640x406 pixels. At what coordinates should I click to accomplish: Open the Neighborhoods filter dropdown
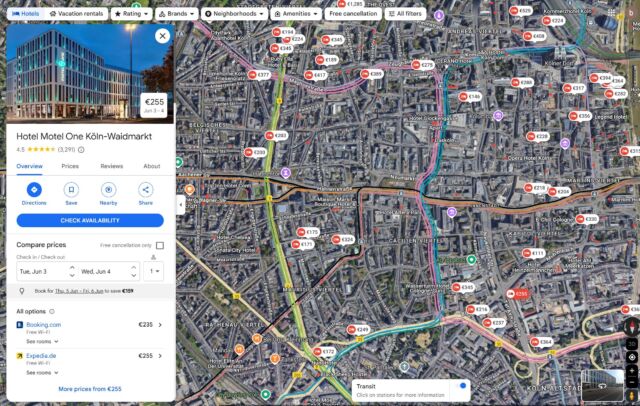tap(234, 13)
